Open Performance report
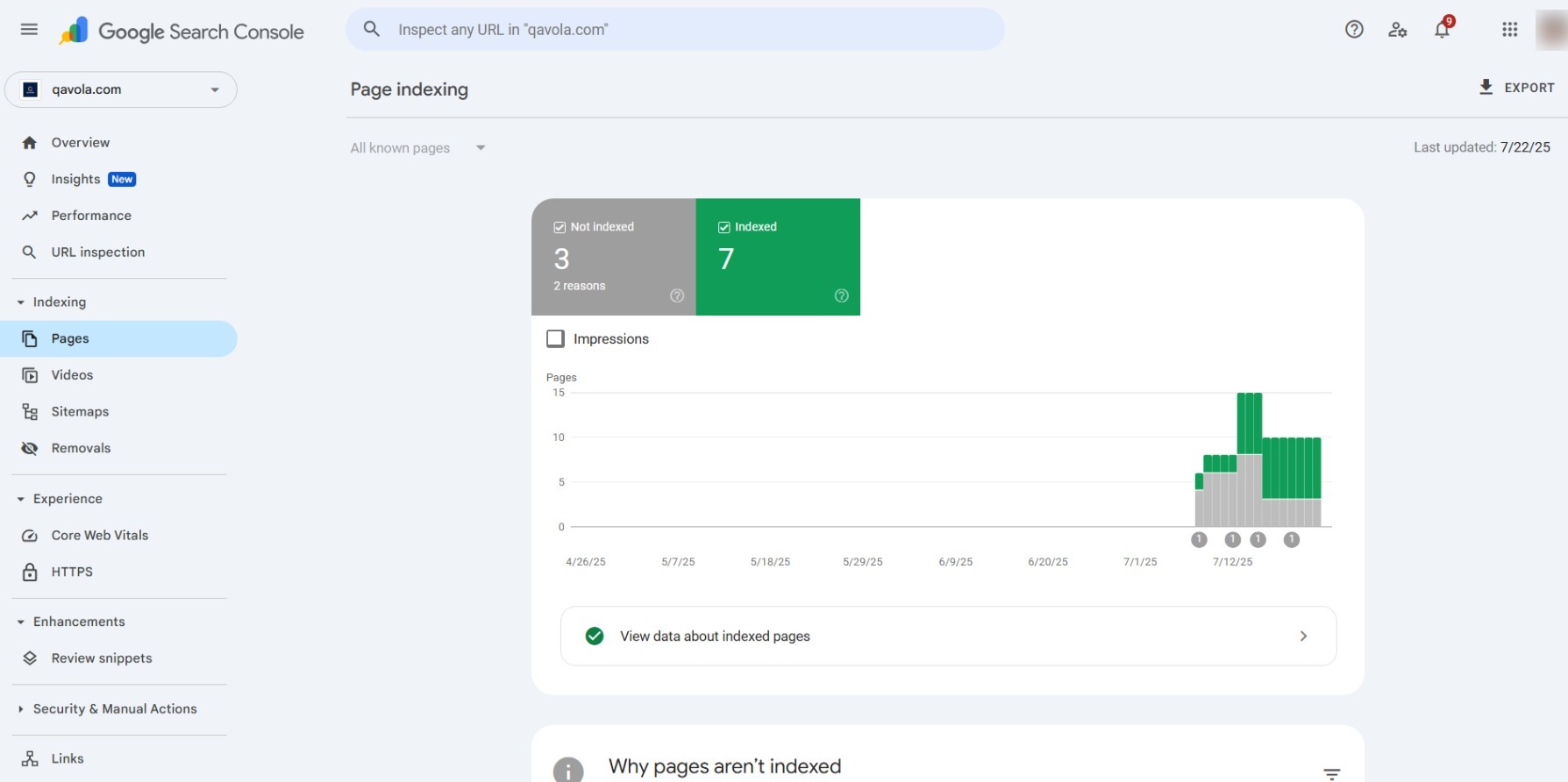 [91, 216]
